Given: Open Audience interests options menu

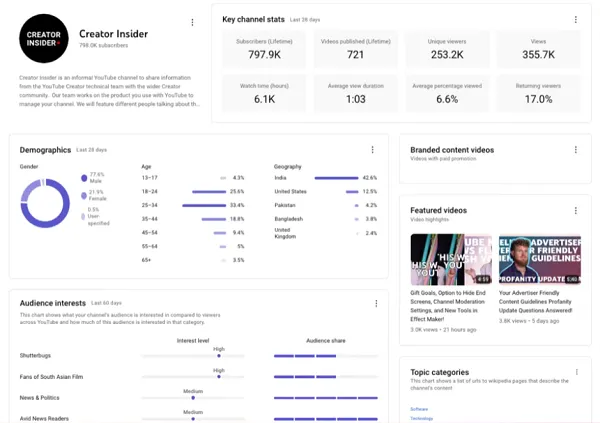Looking at the screenshot, I should click(x=376, y=303).
